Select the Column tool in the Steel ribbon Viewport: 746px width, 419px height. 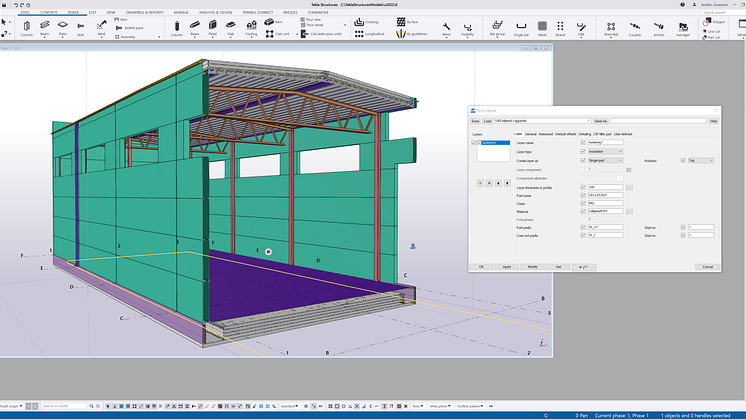pyautogui.click(x=26, y=24)
